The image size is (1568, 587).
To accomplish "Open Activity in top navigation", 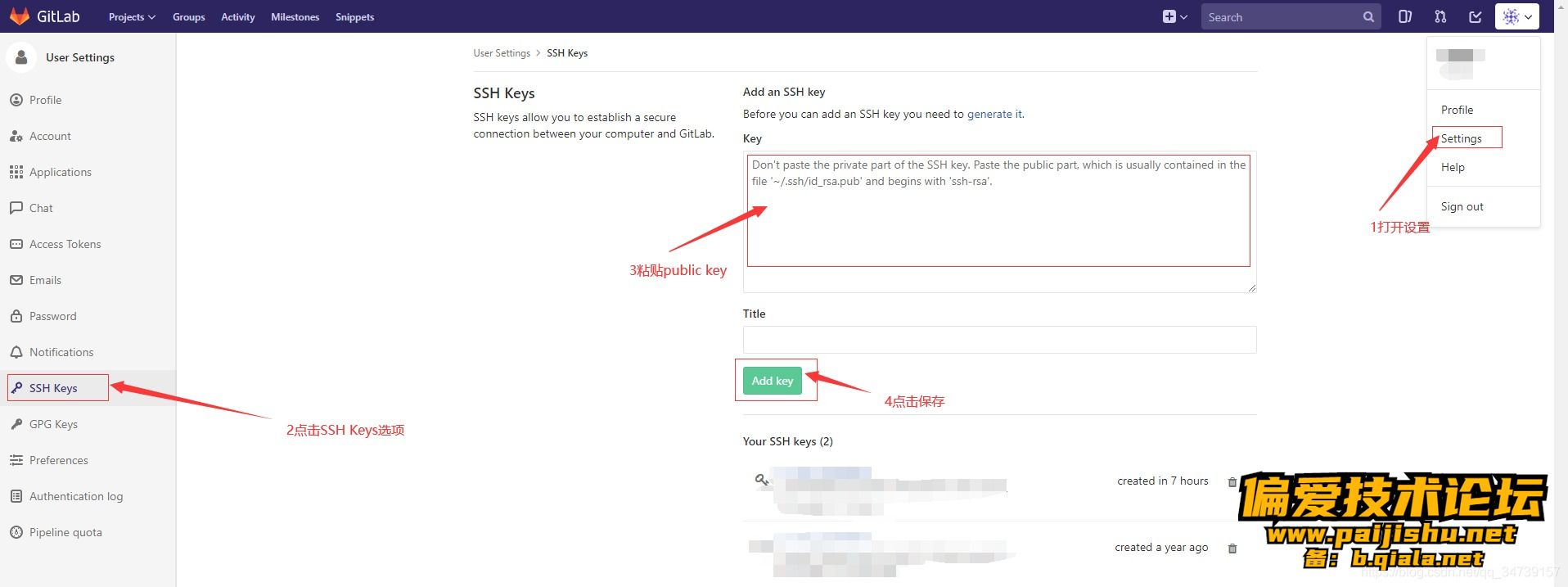I will click(x=238, y=17).
